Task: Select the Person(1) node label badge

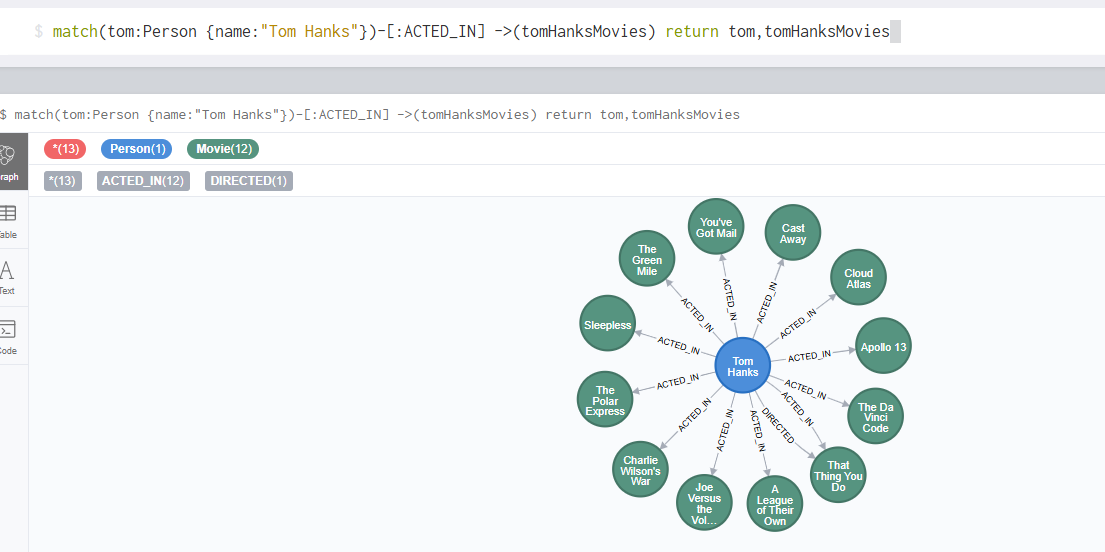Action: click(x=137, y=149)
